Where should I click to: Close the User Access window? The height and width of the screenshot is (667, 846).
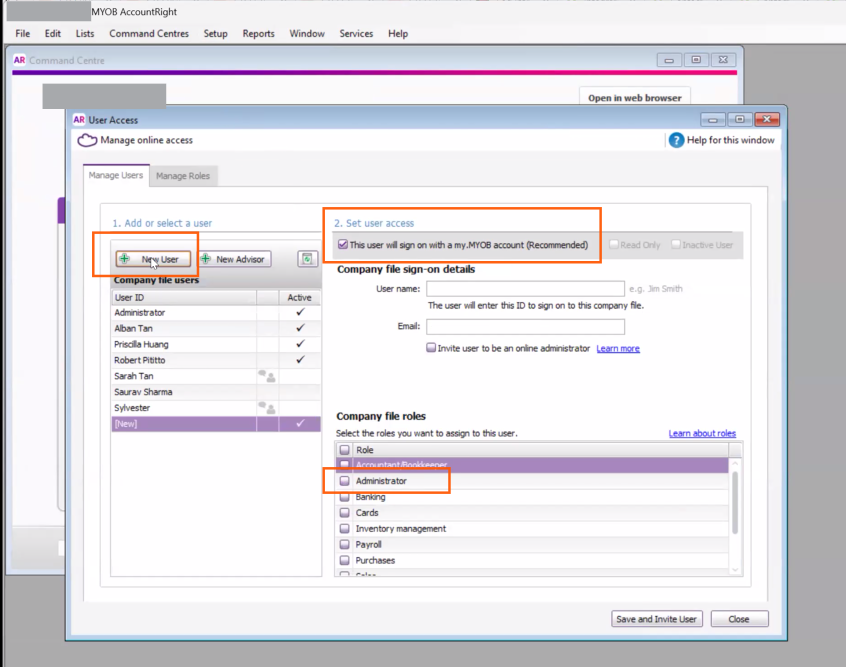tap(767, 119)
